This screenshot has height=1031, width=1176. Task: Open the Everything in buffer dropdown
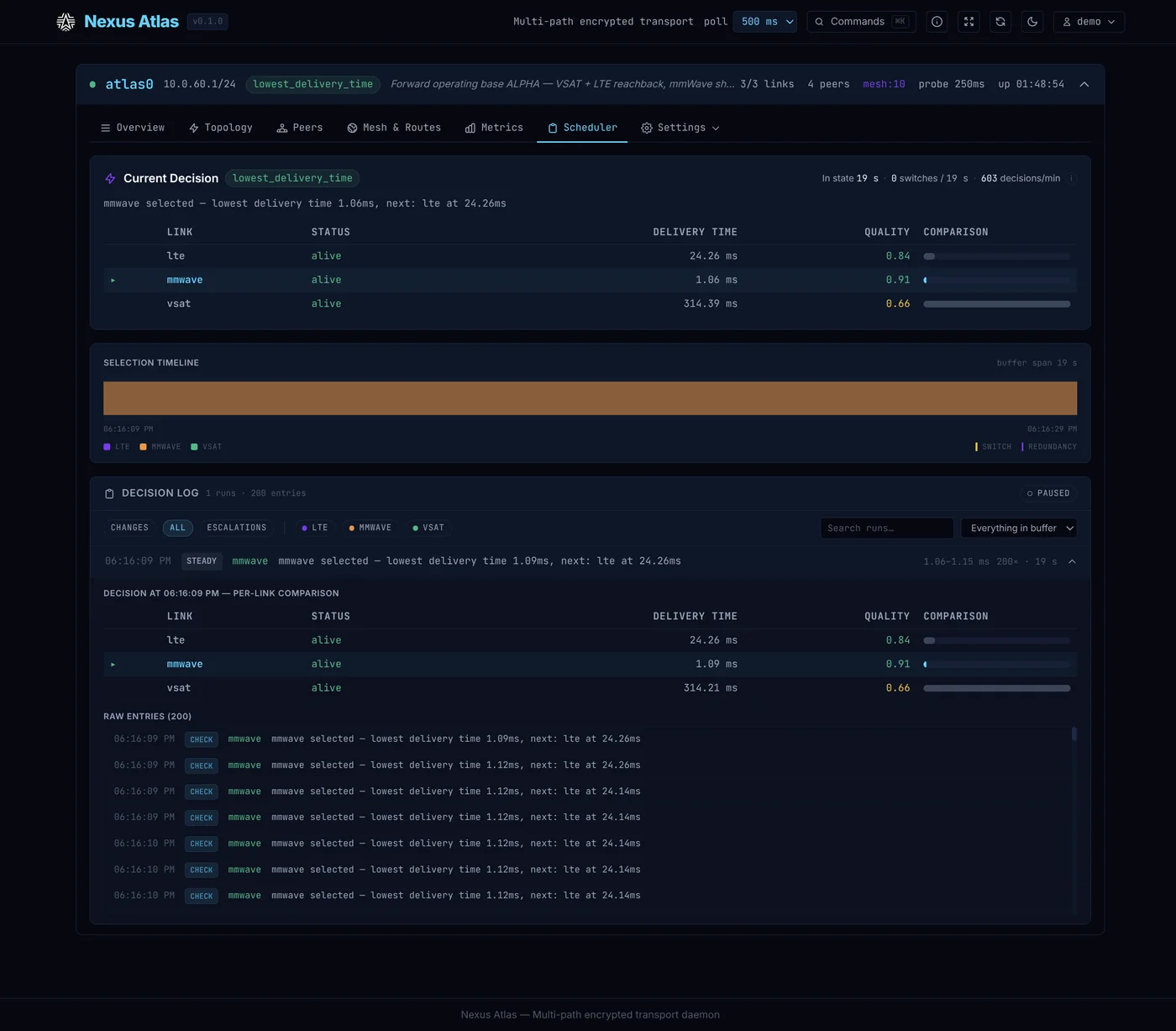click(1019, 528)
